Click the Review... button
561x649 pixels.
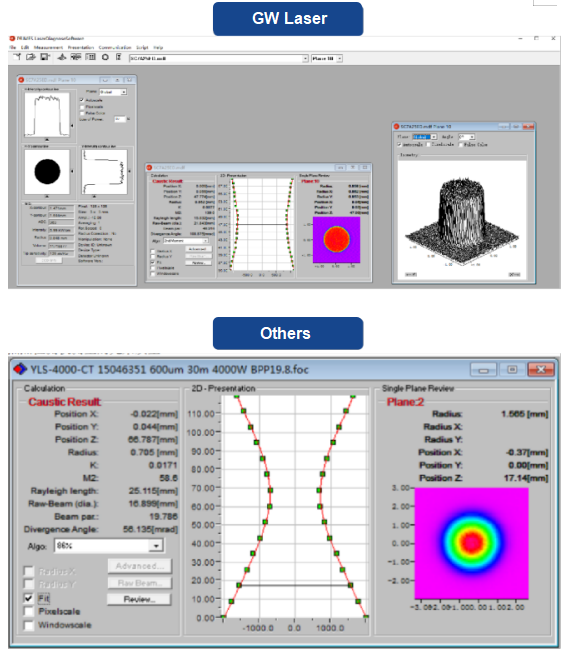(139, 599)
